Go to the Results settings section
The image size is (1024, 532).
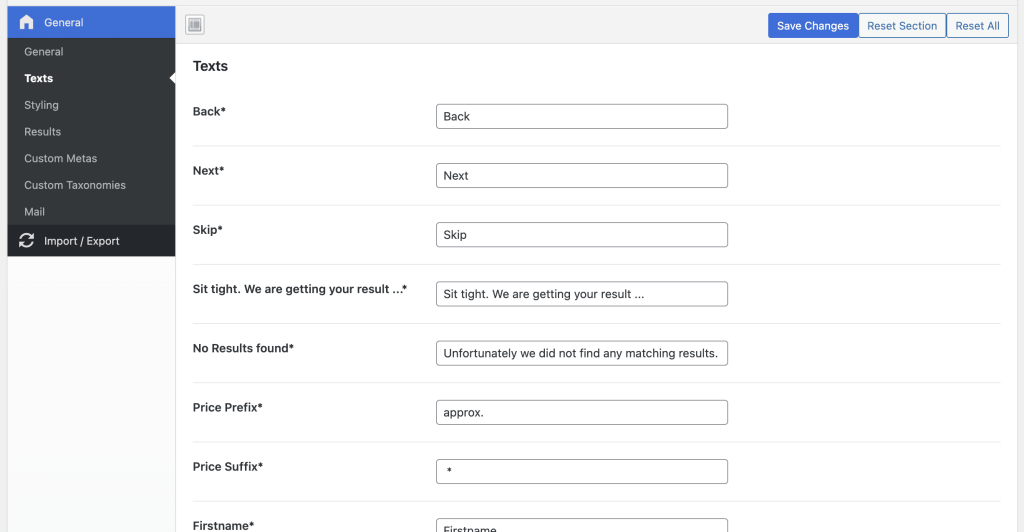(43, 132)
